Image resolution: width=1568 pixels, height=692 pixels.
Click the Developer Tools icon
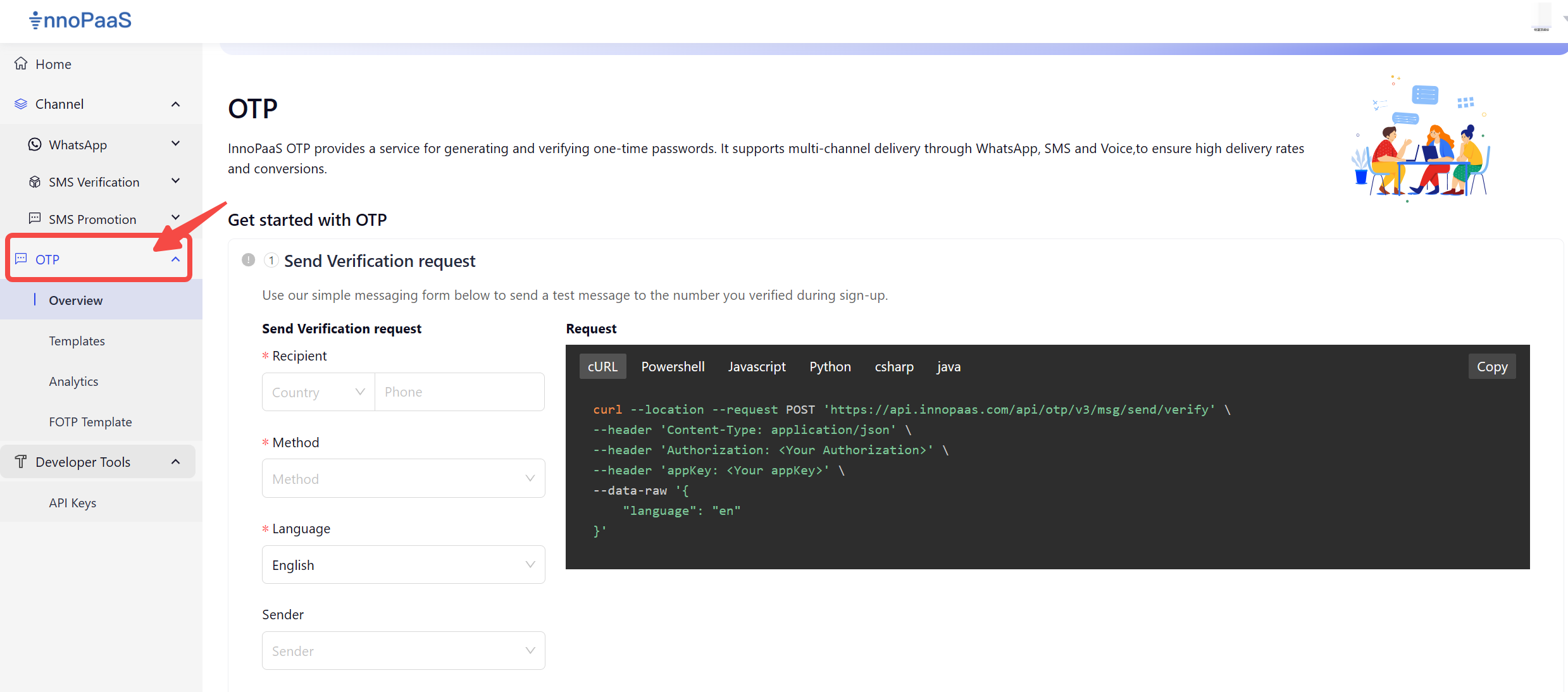click(x=21, y=462)
